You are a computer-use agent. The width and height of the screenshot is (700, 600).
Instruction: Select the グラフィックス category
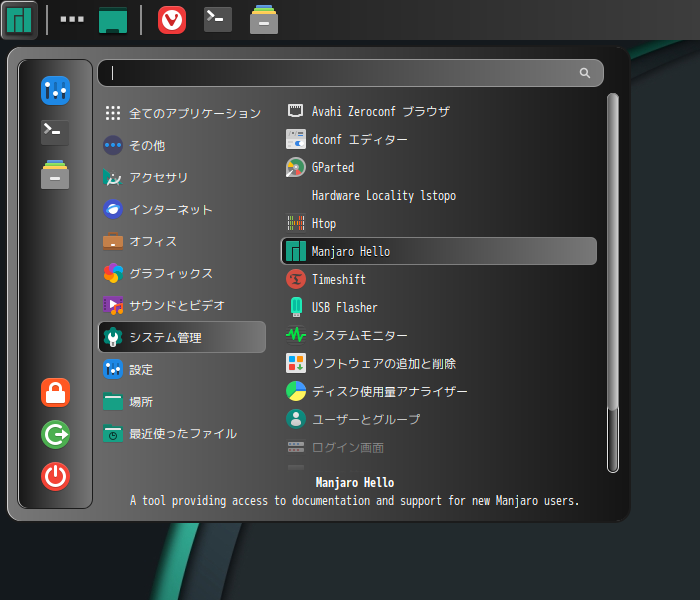182,274
